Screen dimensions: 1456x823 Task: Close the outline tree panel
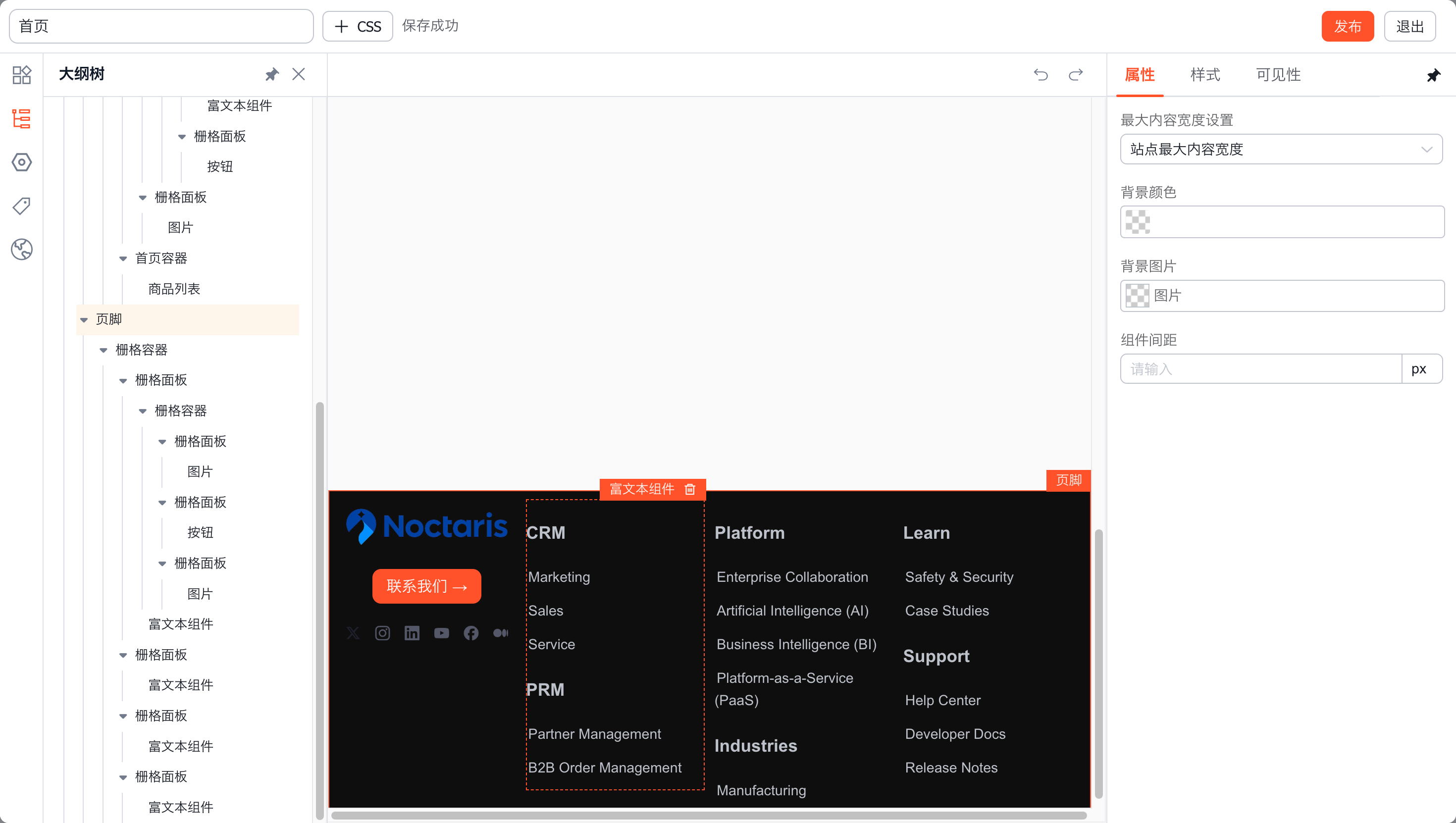(x=299, y=75)
